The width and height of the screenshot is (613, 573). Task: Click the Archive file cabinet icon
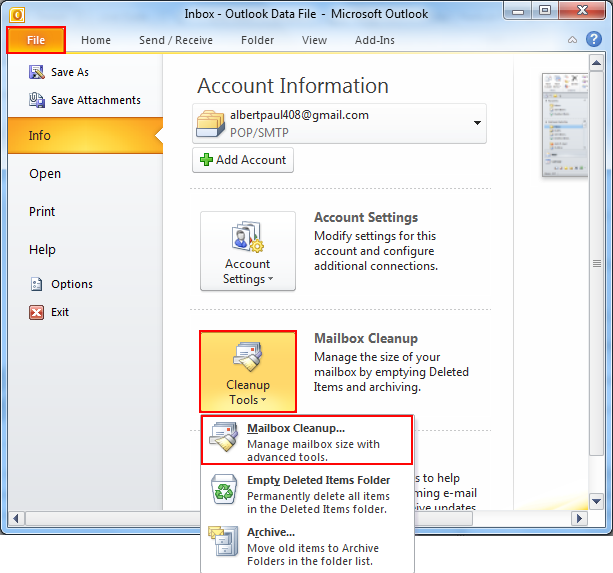pyautogui.click(x=223, y=541)
